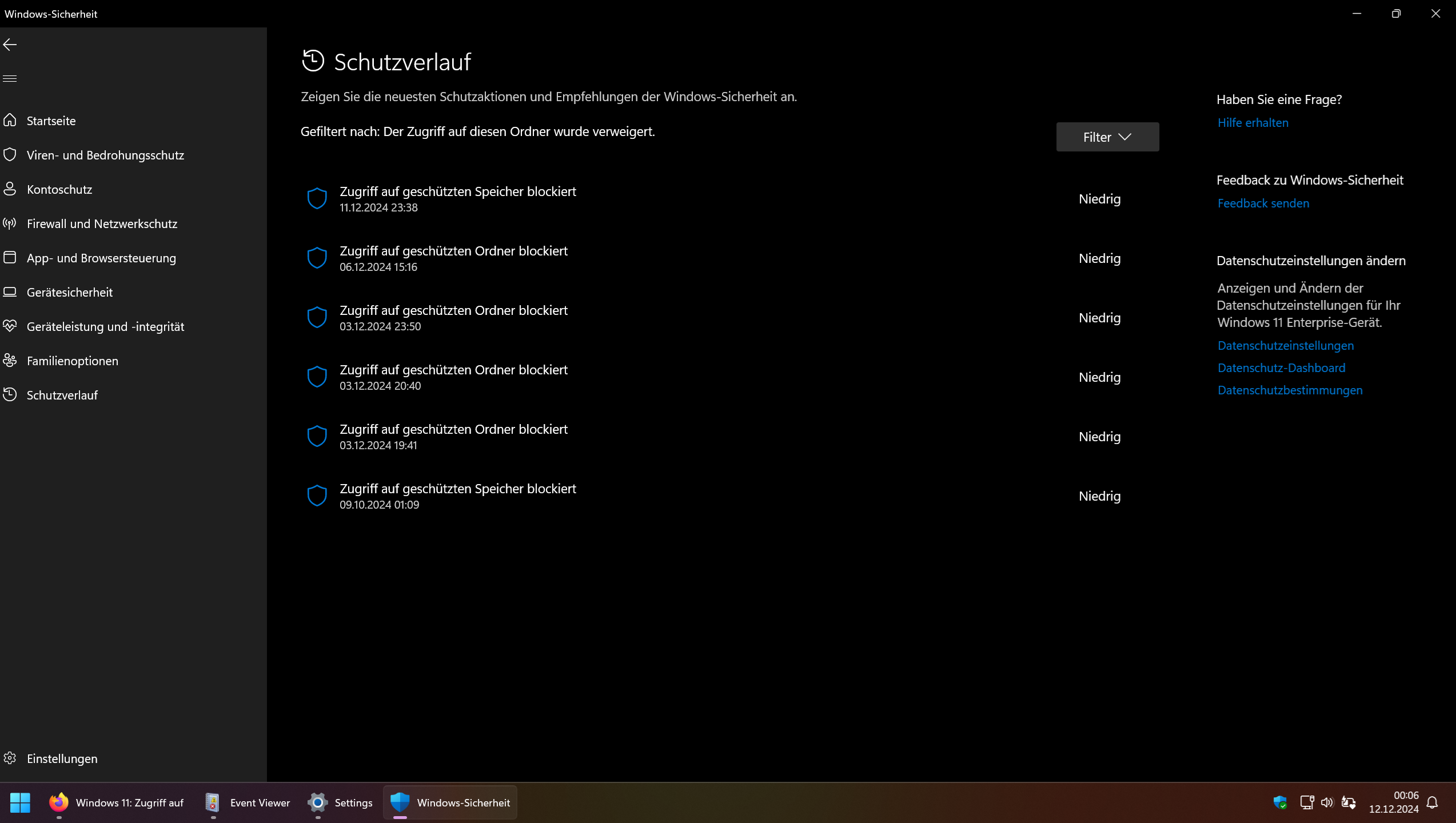Go to App- und Browsersteuerung

point(101,258)
